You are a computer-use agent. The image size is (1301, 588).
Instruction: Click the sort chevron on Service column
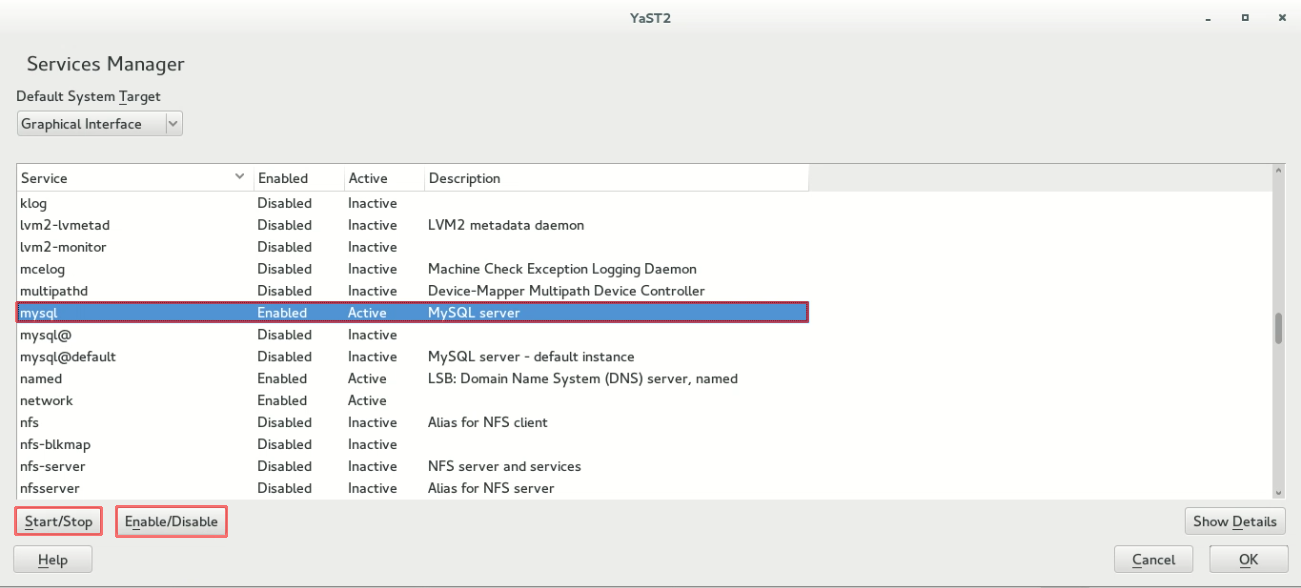239,176
